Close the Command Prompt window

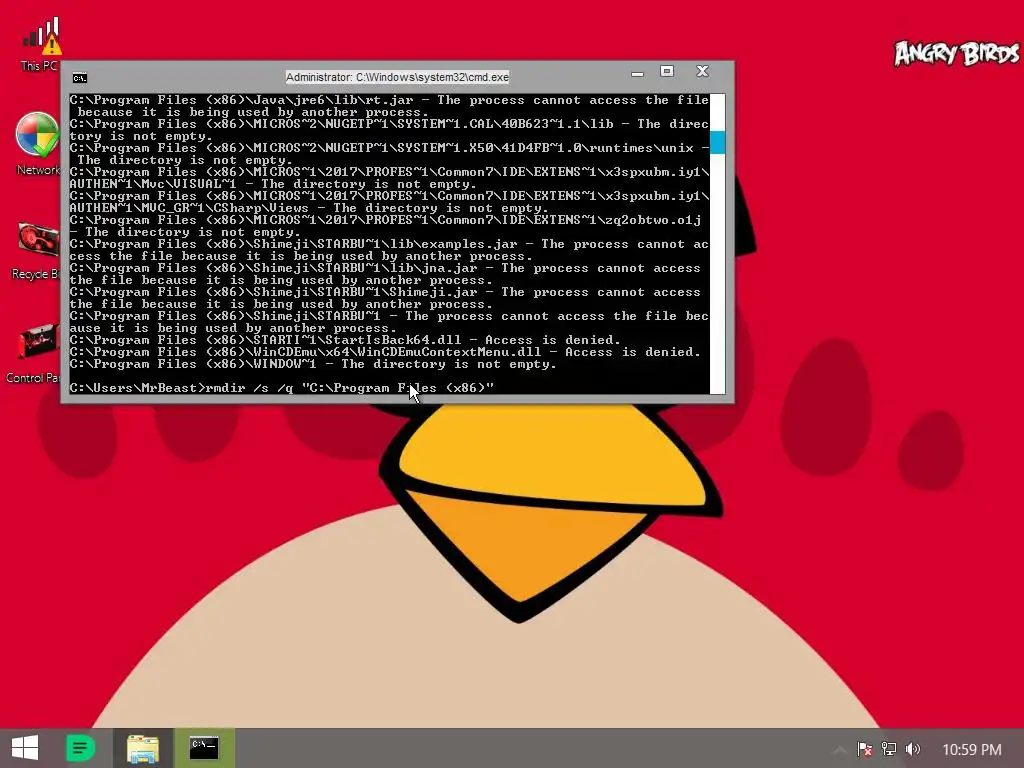[702, 71]
